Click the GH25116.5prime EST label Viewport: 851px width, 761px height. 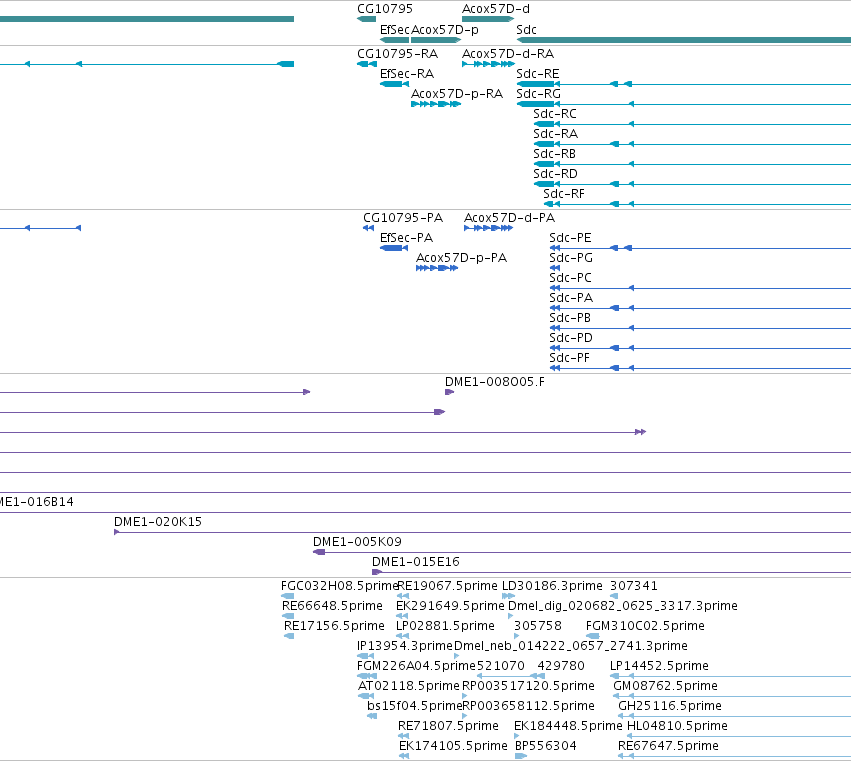point(670,707)
